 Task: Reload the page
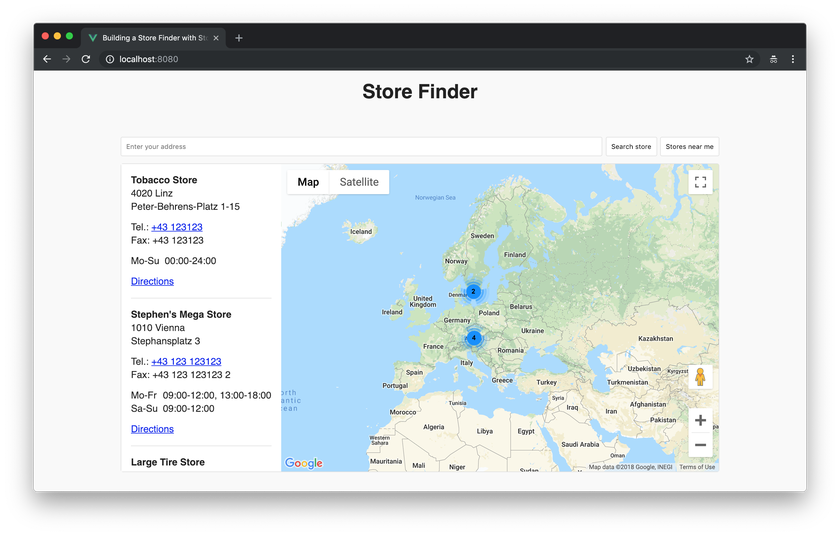tap(86, 59)
